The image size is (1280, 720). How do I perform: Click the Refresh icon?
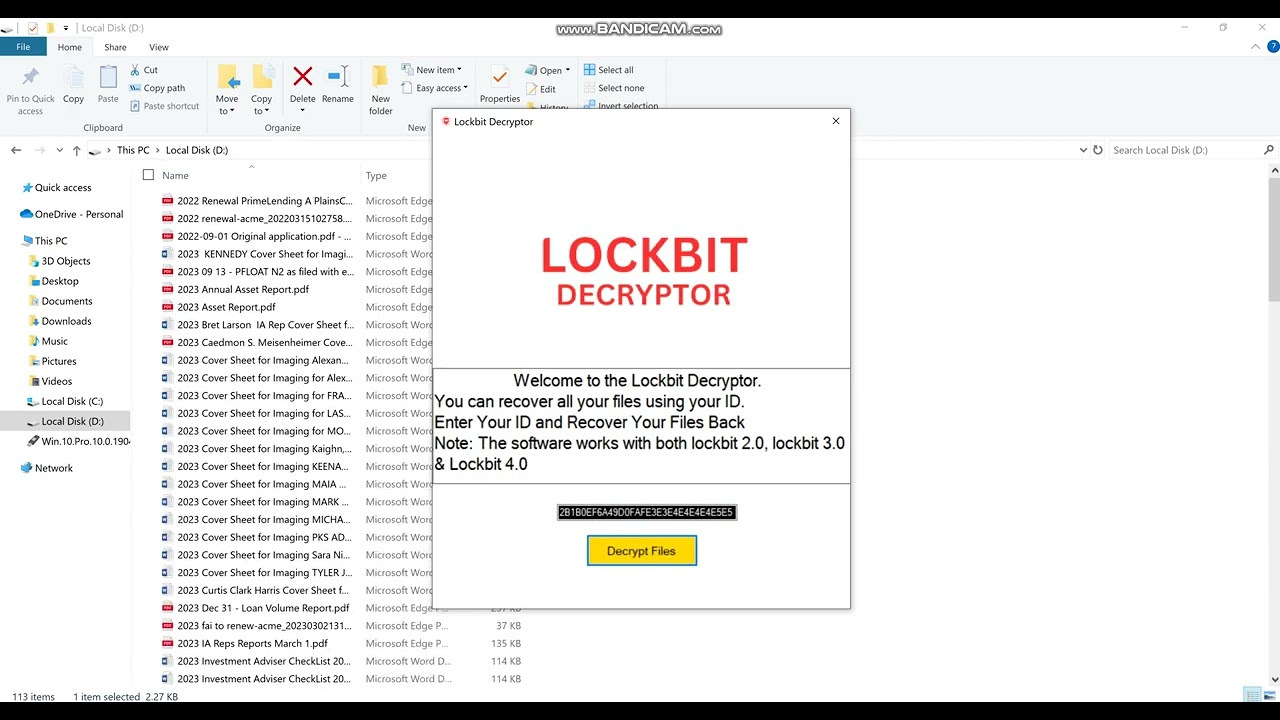click(x=1098, y=150)
